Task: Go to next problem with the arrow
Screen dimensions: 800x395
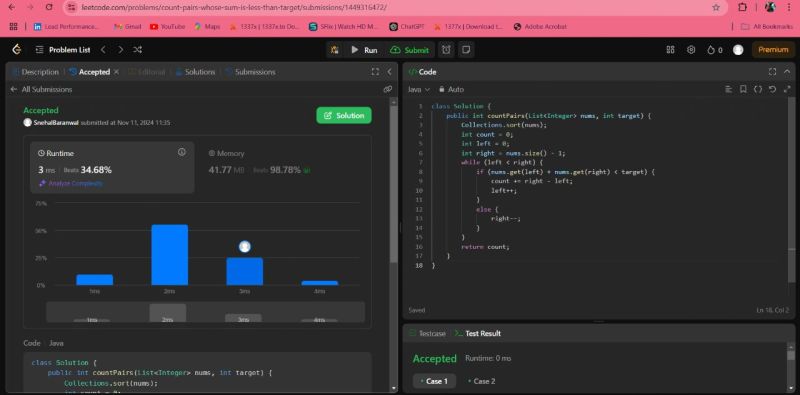Action: point(120,50)
